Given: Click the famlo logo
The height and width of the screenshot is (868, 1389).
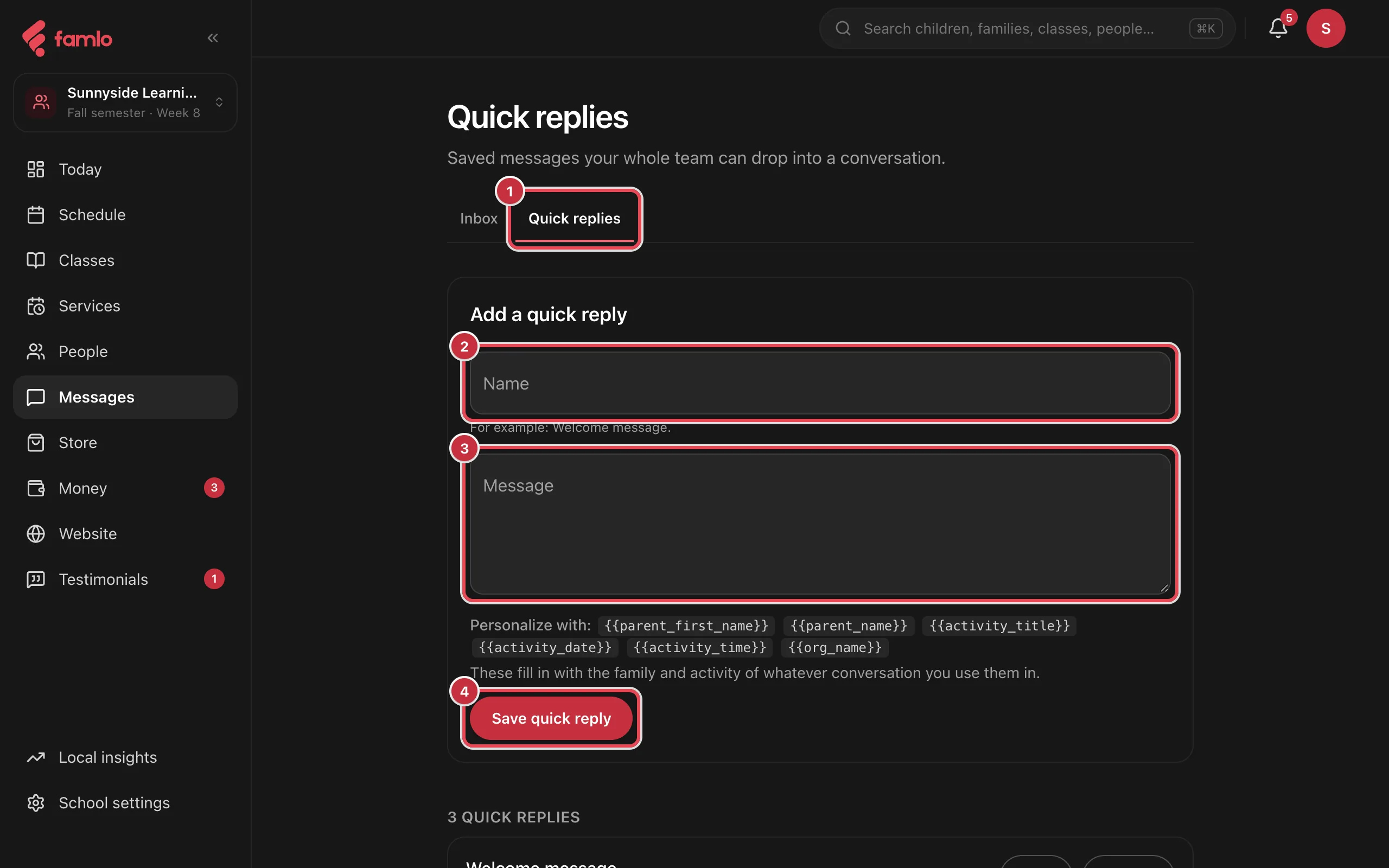Looking at the screenshot, I should pos(67,39).
